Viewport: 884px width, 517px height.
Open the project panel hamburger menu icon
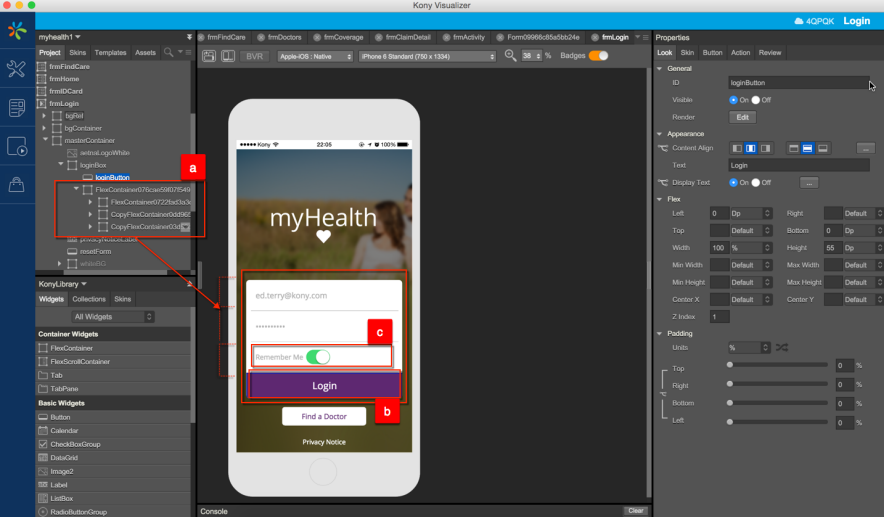188,52
